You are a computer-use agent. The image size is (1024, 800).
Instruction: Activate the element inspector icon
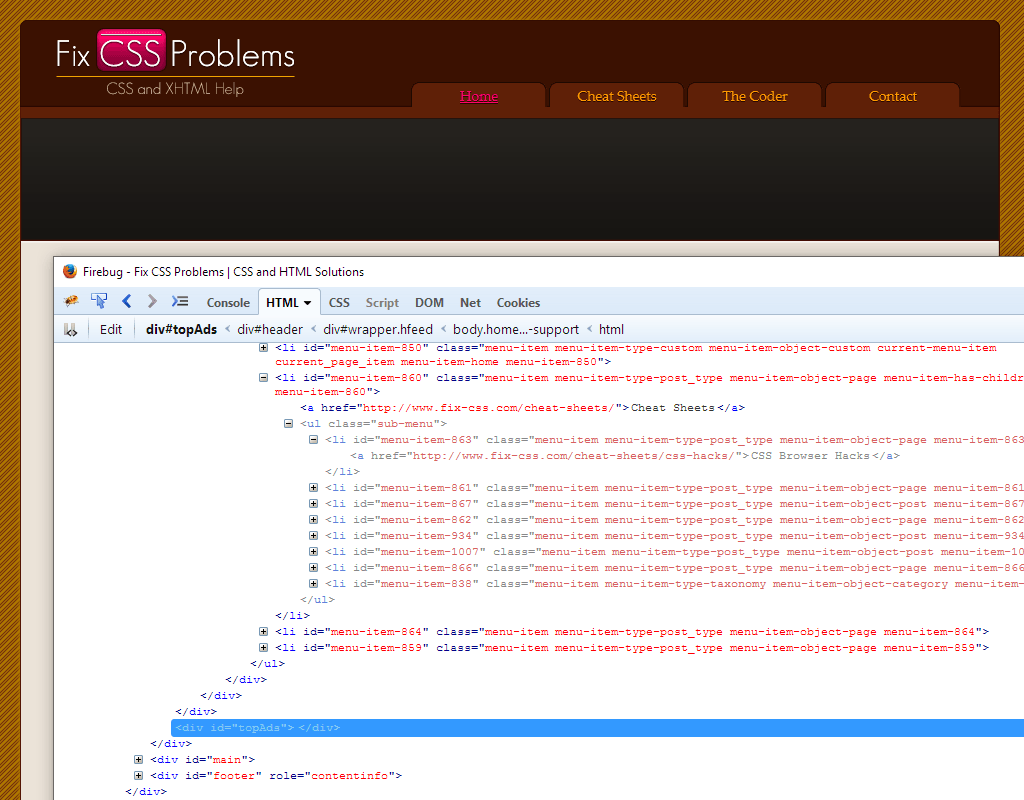click(98, 301)
